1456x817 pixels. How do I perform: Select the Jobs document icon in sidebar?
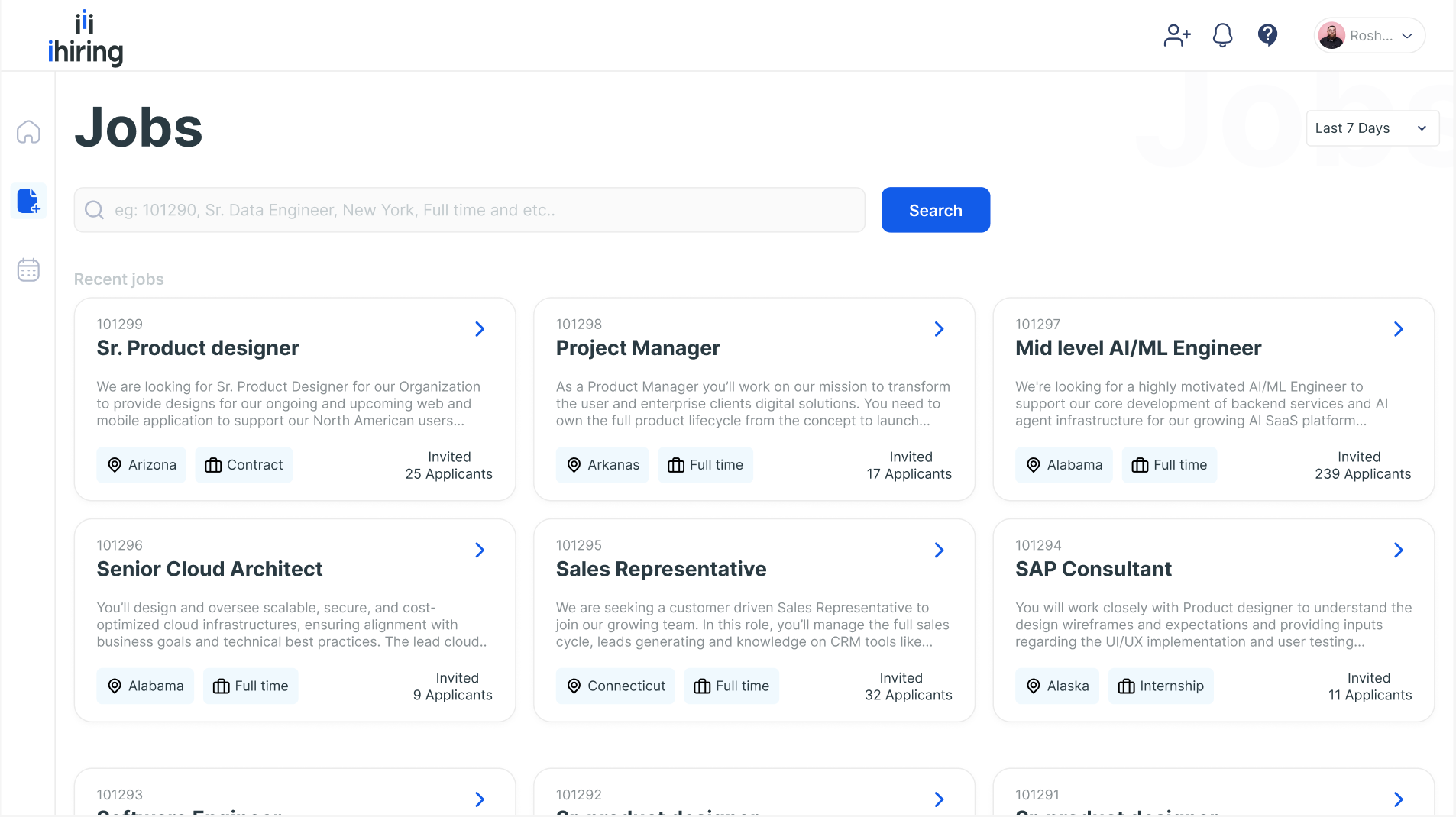click(28, 201)
